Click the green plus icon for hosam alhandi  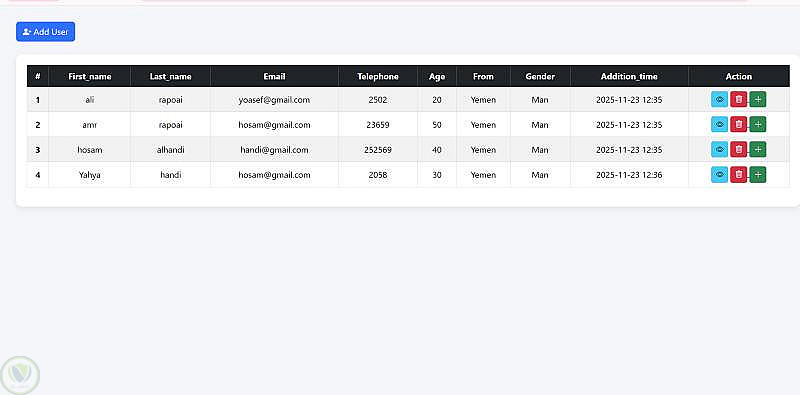click(758, 149)
